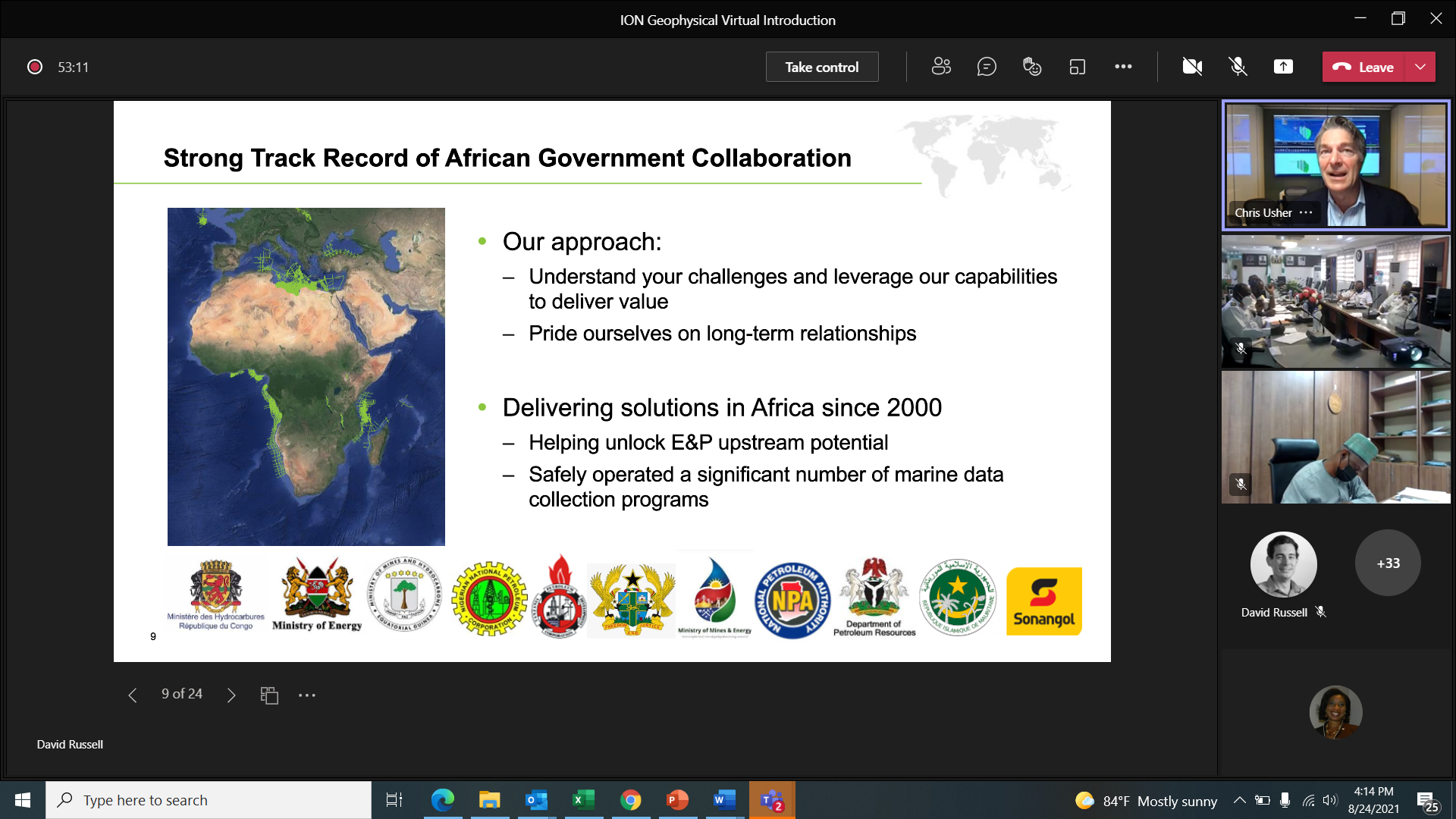The width and height of the screenshot is (1456, 819).
Task: Click the share content icon
Action: [x=1283, y=67]
